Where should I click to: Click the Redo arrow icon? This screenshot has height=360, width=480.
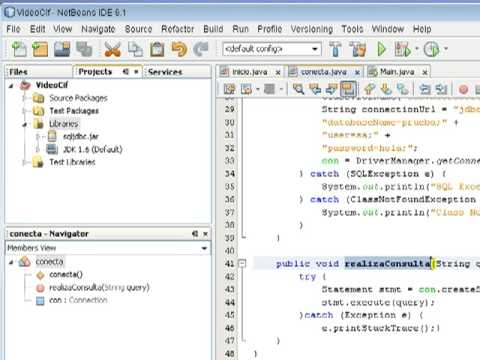[201, 49]
